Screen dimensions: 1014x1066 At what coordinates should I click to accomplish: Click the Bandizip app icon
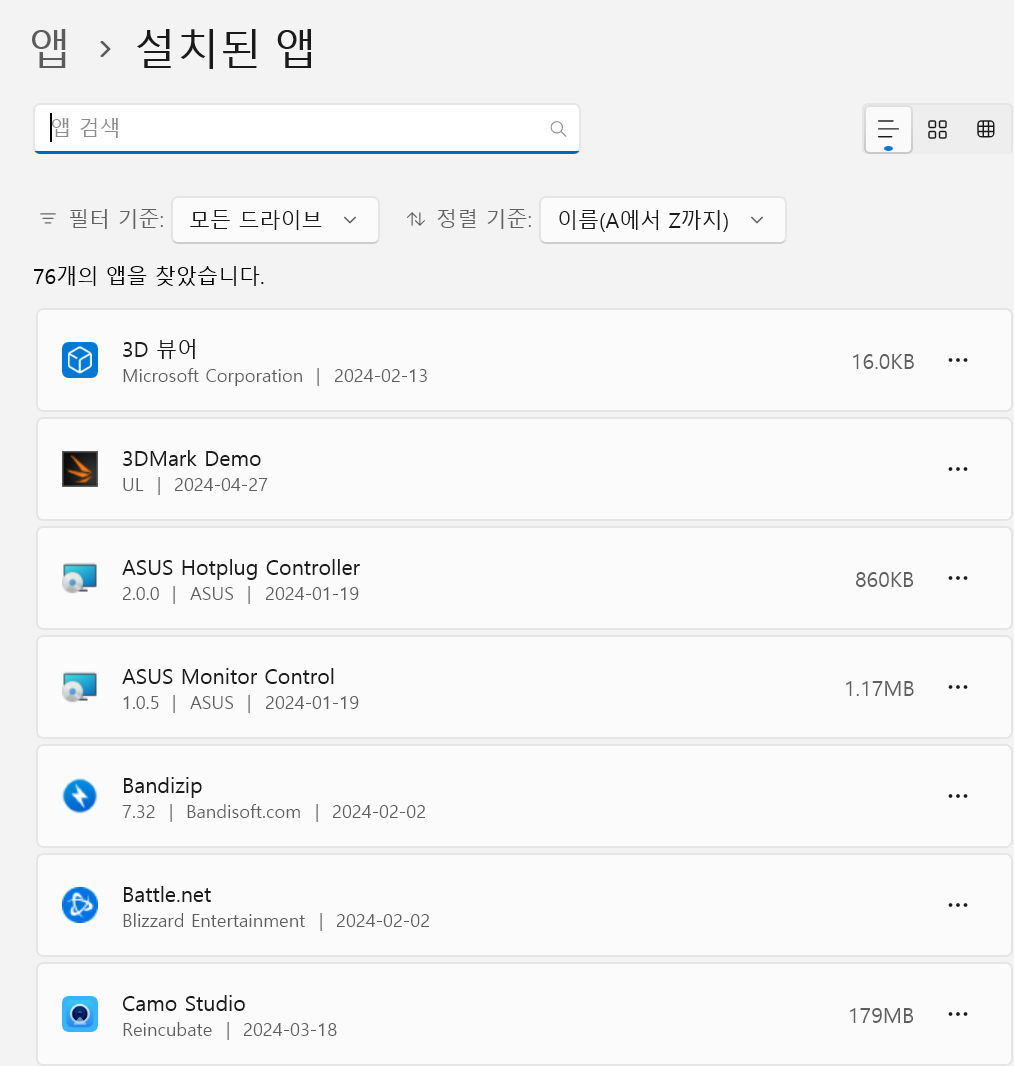coord(80,796)
